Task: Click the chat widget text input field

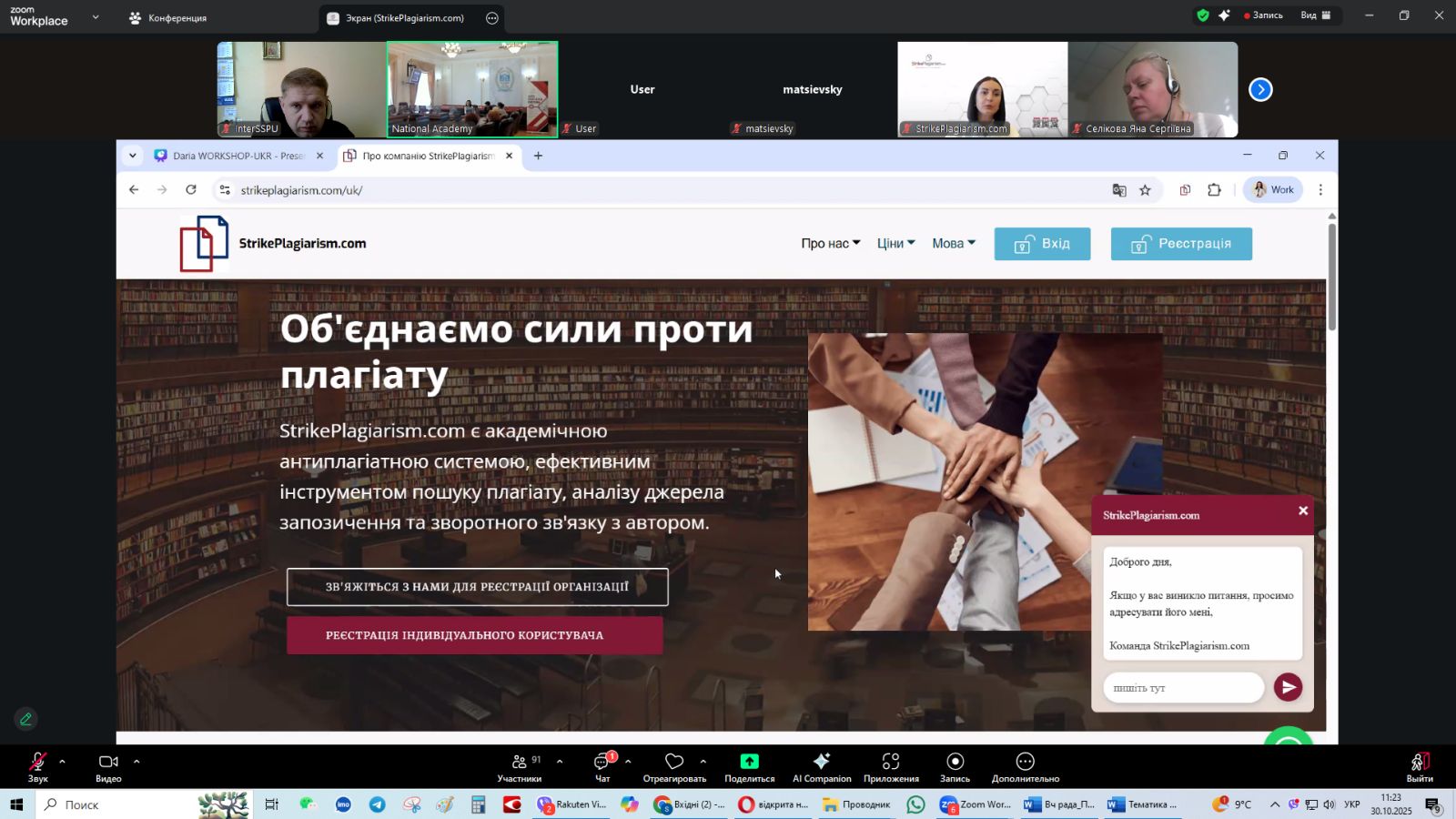Action: (x=1183, y=688)
